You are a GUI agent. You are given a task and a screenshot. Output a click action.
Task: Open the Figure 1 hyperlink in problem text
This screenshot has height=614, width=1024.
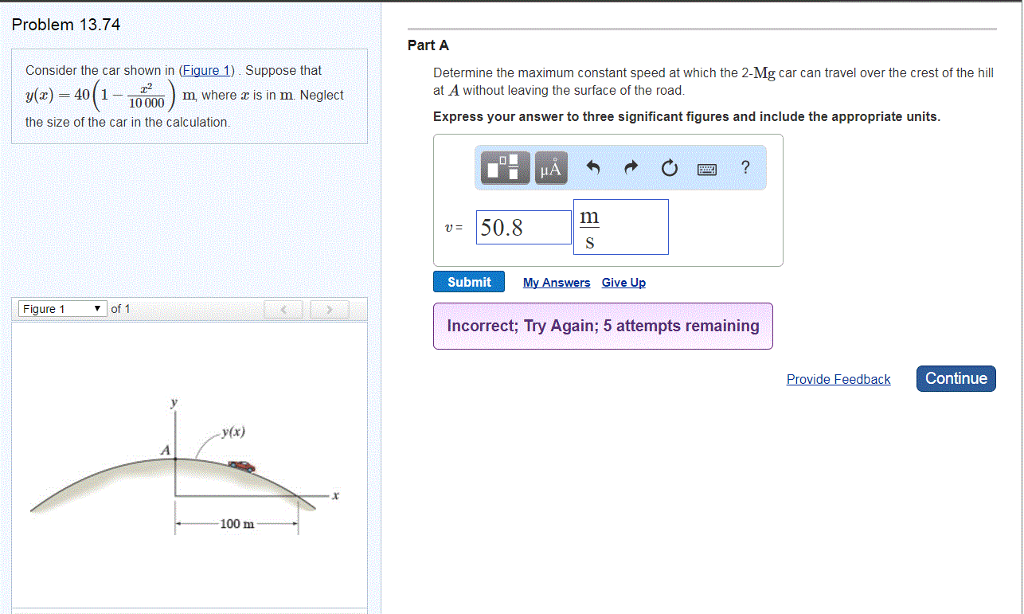click(206, 70)
